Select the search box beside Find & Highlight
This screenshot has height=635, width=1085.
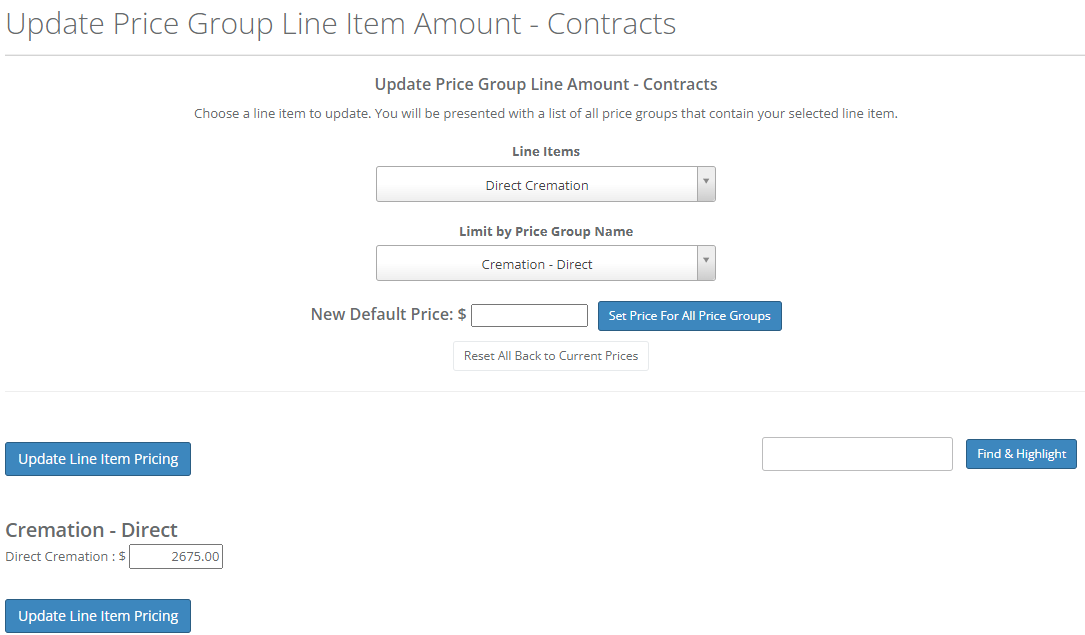pyautogui.click(x=857, y=453)
